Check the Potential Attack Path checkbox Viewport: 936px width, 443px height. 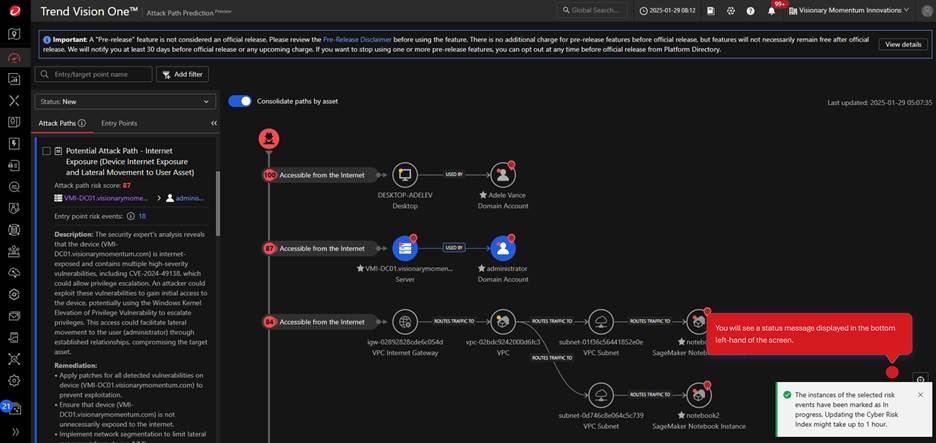(x=47, y=151)
